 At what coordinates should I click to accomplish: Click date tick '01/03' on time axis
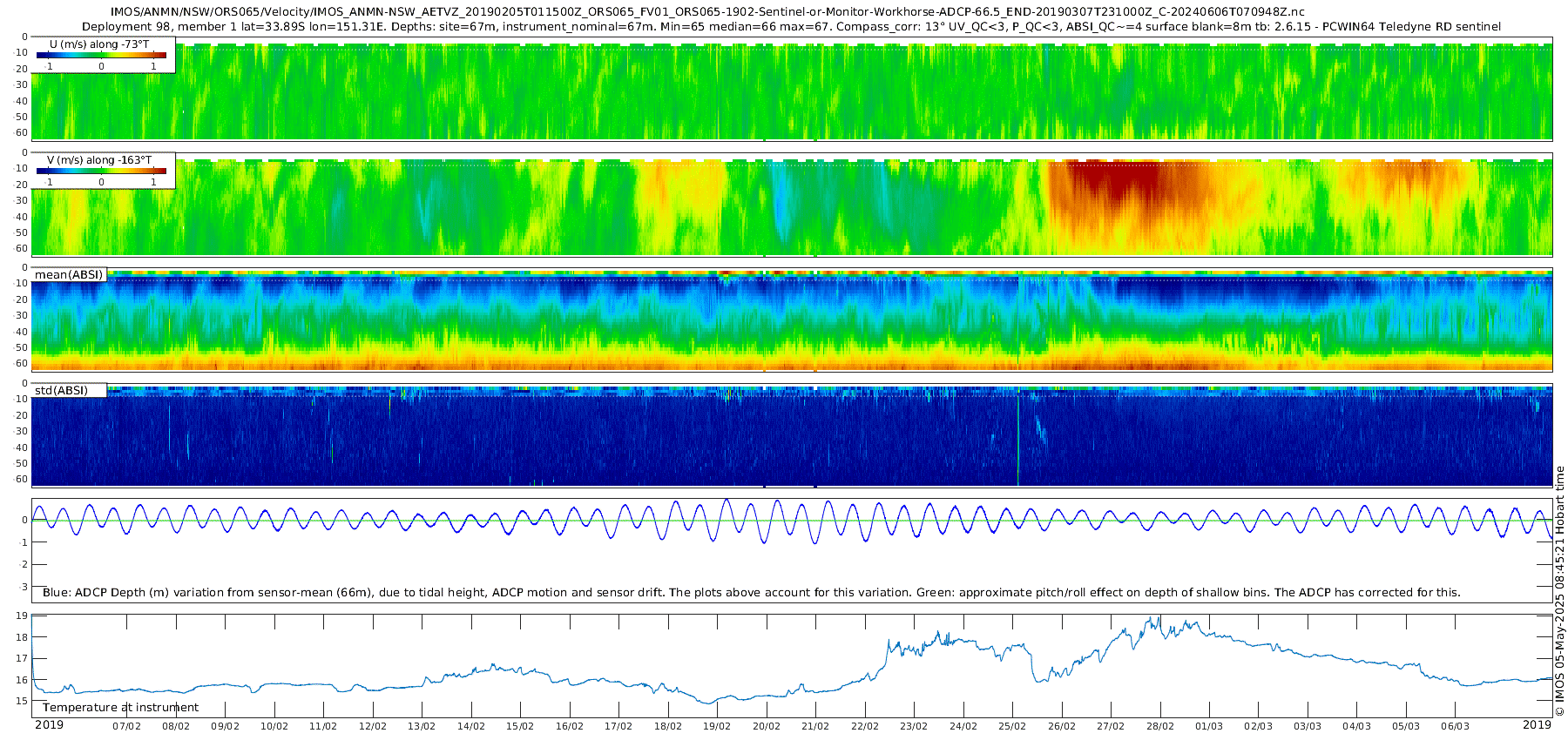coord(1209,726)
